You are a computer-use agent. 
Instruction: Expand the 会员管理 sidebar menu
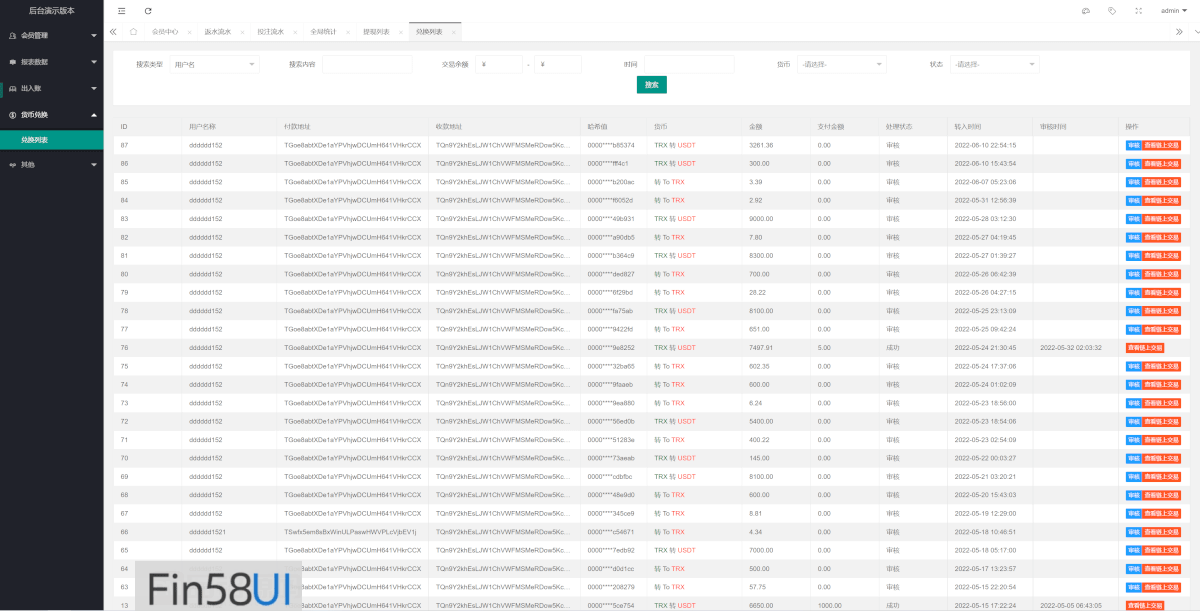(x=51, y=35)
